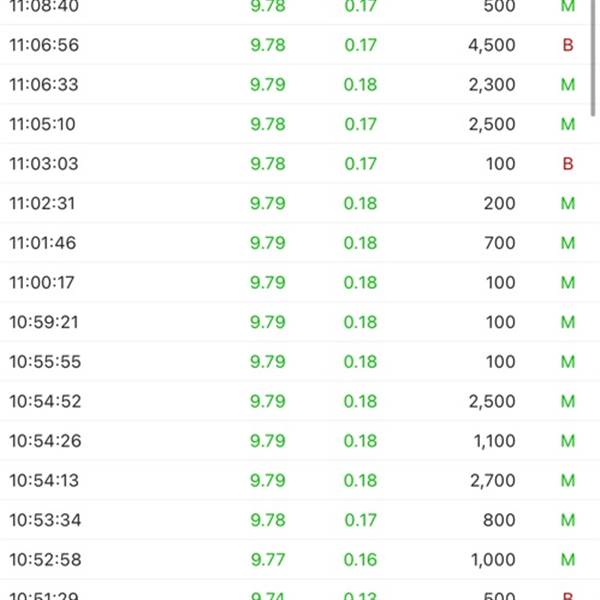
Task: Click the green M marker at 11:06:33
Action: 568,85
